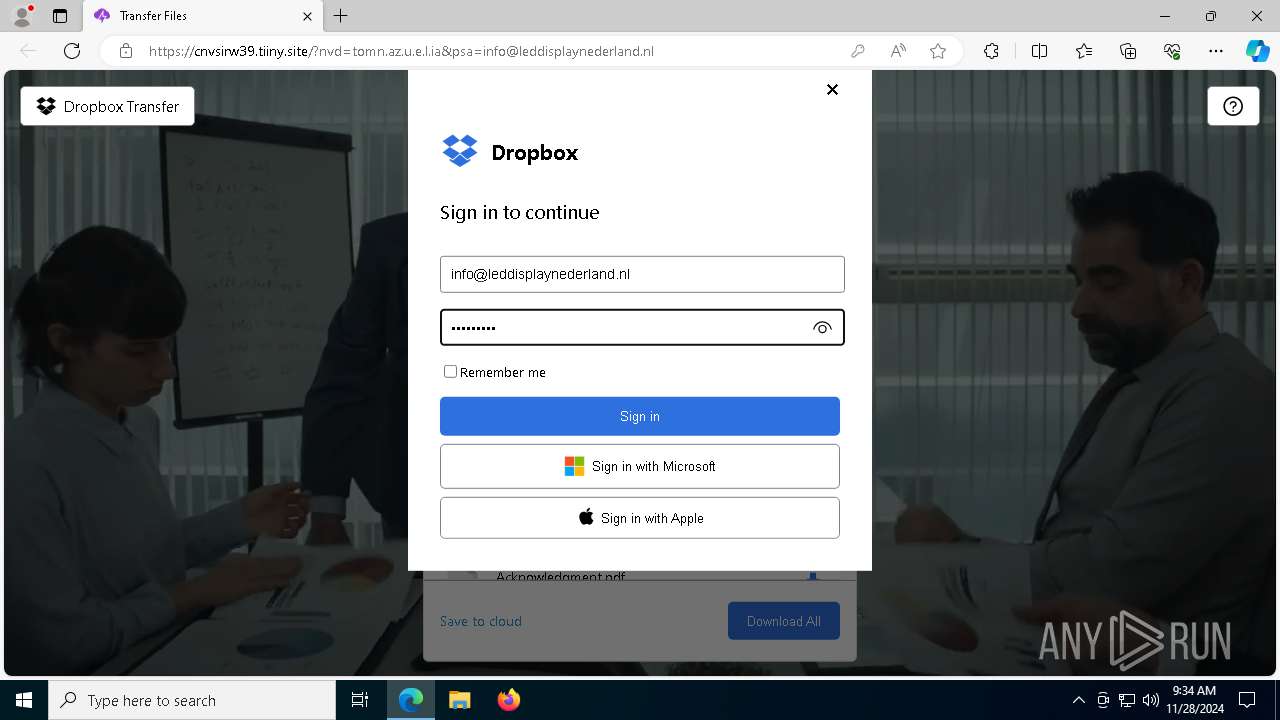Sign in with Apple
This screenshot has width=1280, height=720.
tap(640, 518)
